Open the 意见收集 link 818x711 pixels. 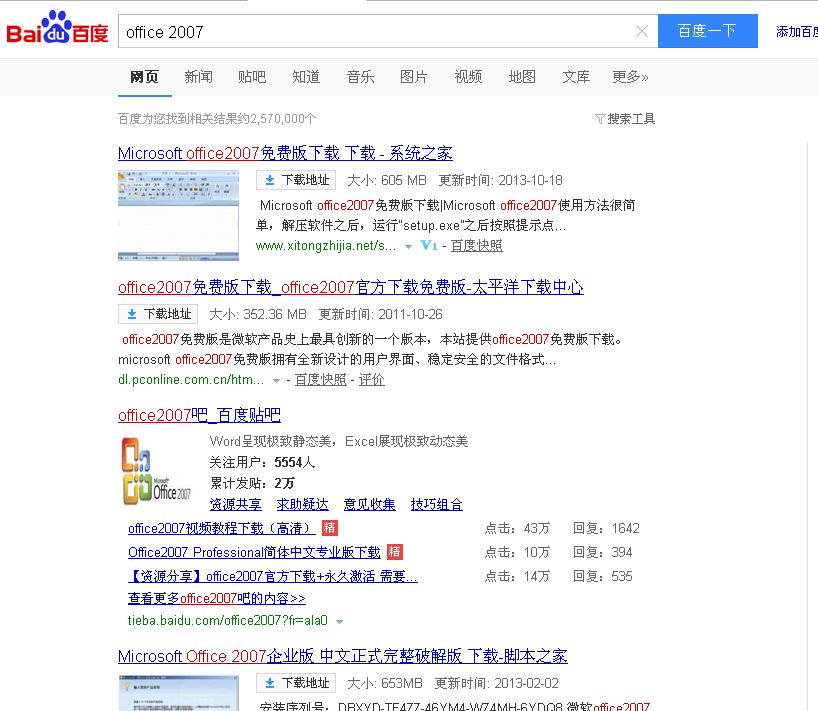pos(369,504)
